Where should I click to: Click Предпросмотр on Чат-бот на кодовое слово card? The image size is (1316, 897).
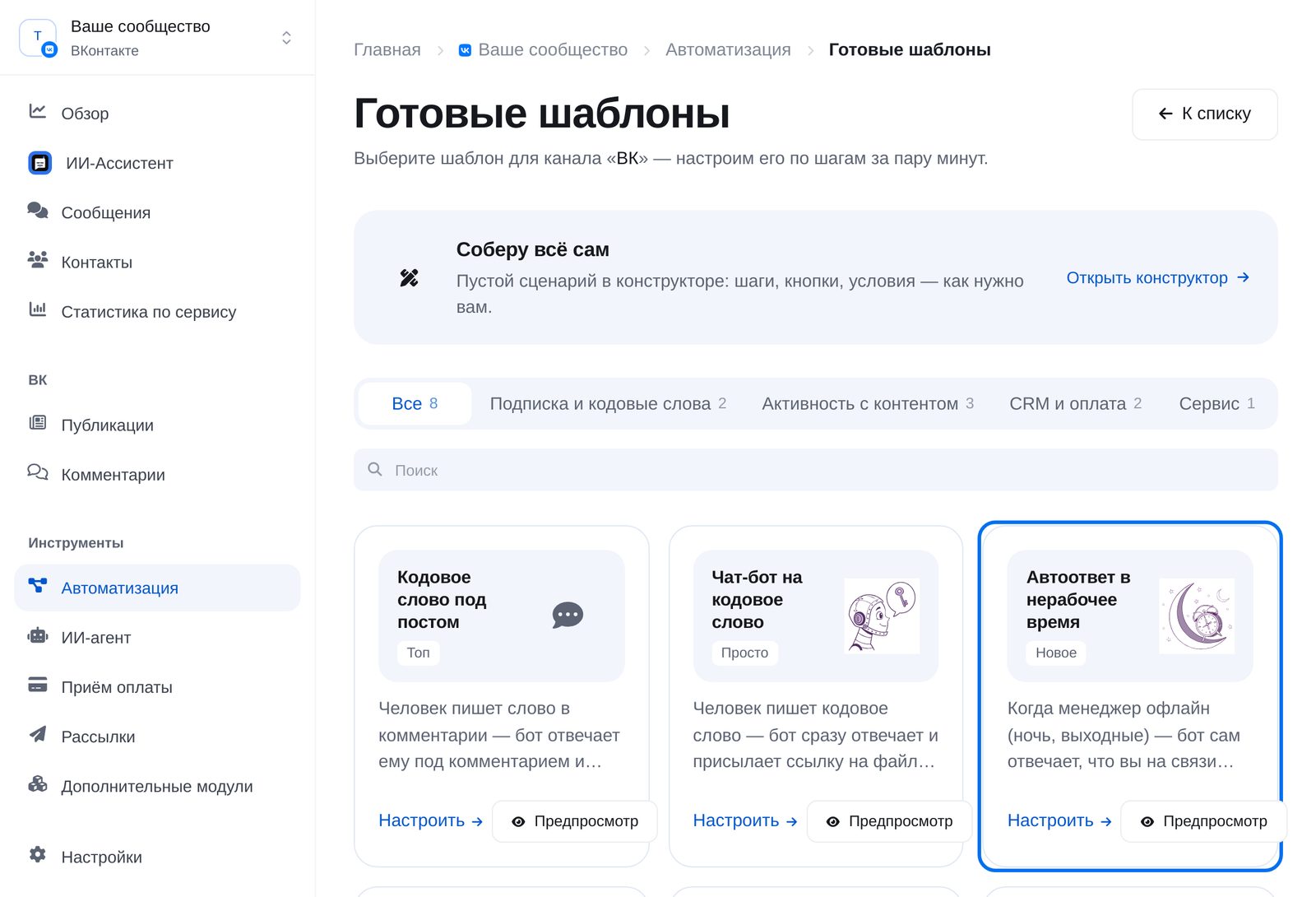pos(889,821)
